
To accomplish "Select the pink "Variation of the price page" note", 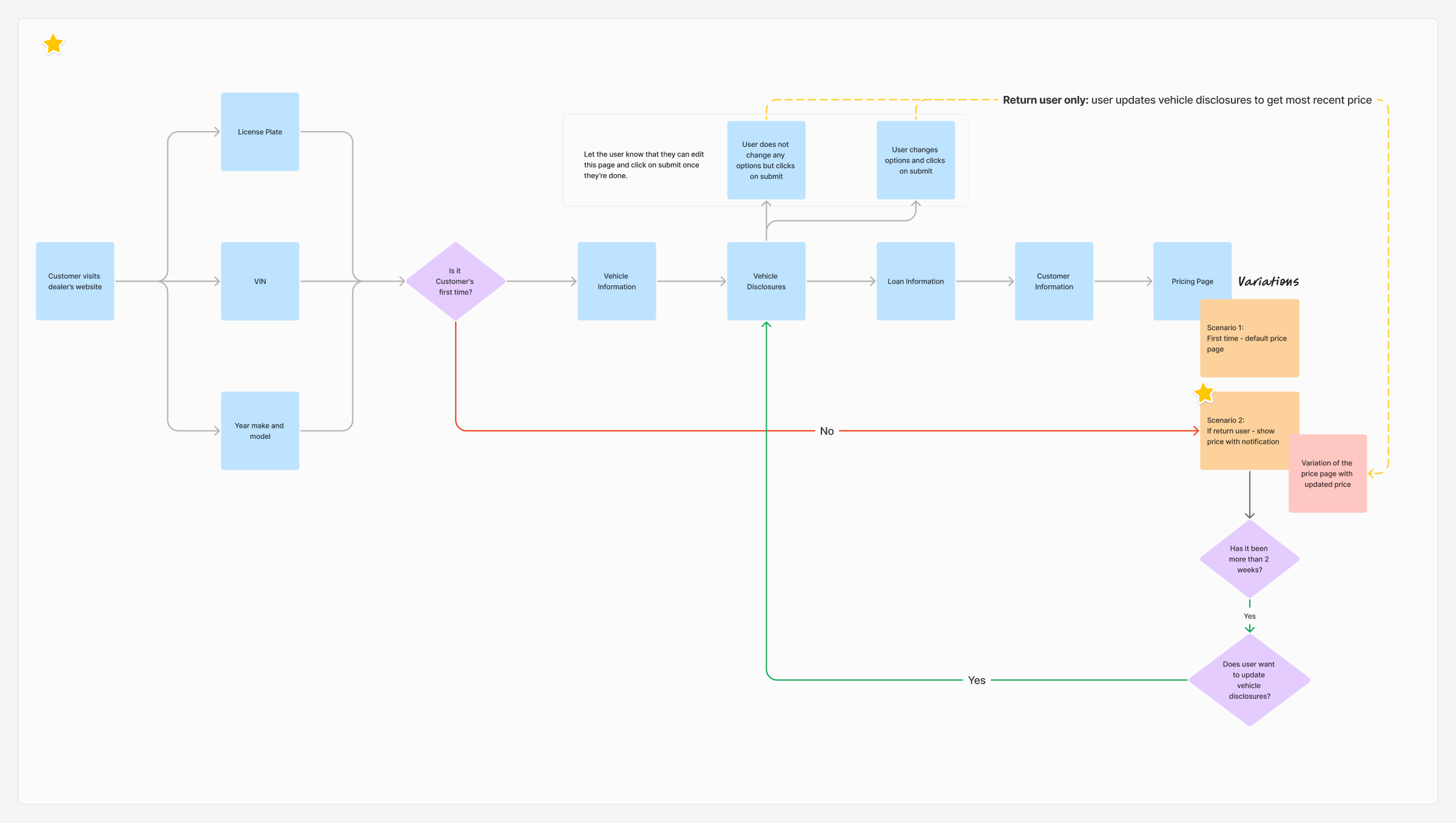I will tap(1328, 473).
